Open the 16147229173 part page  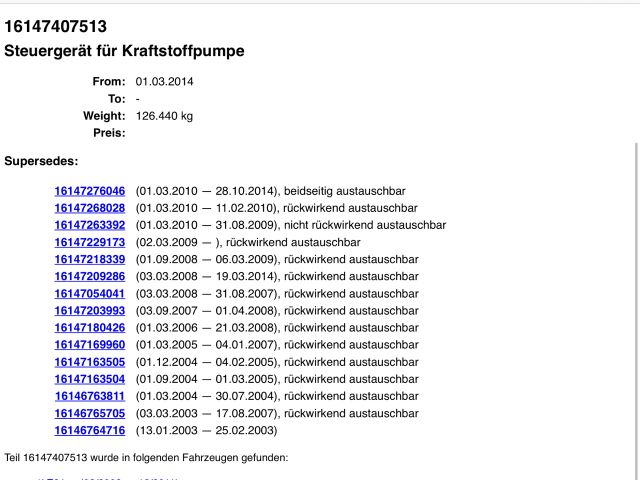tap(90, 242)
